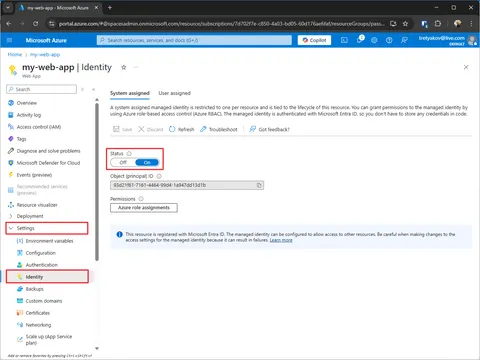This screenshot has width=480, height=360.
Task: Open Cloud Shell from the header
Action: 344,40
